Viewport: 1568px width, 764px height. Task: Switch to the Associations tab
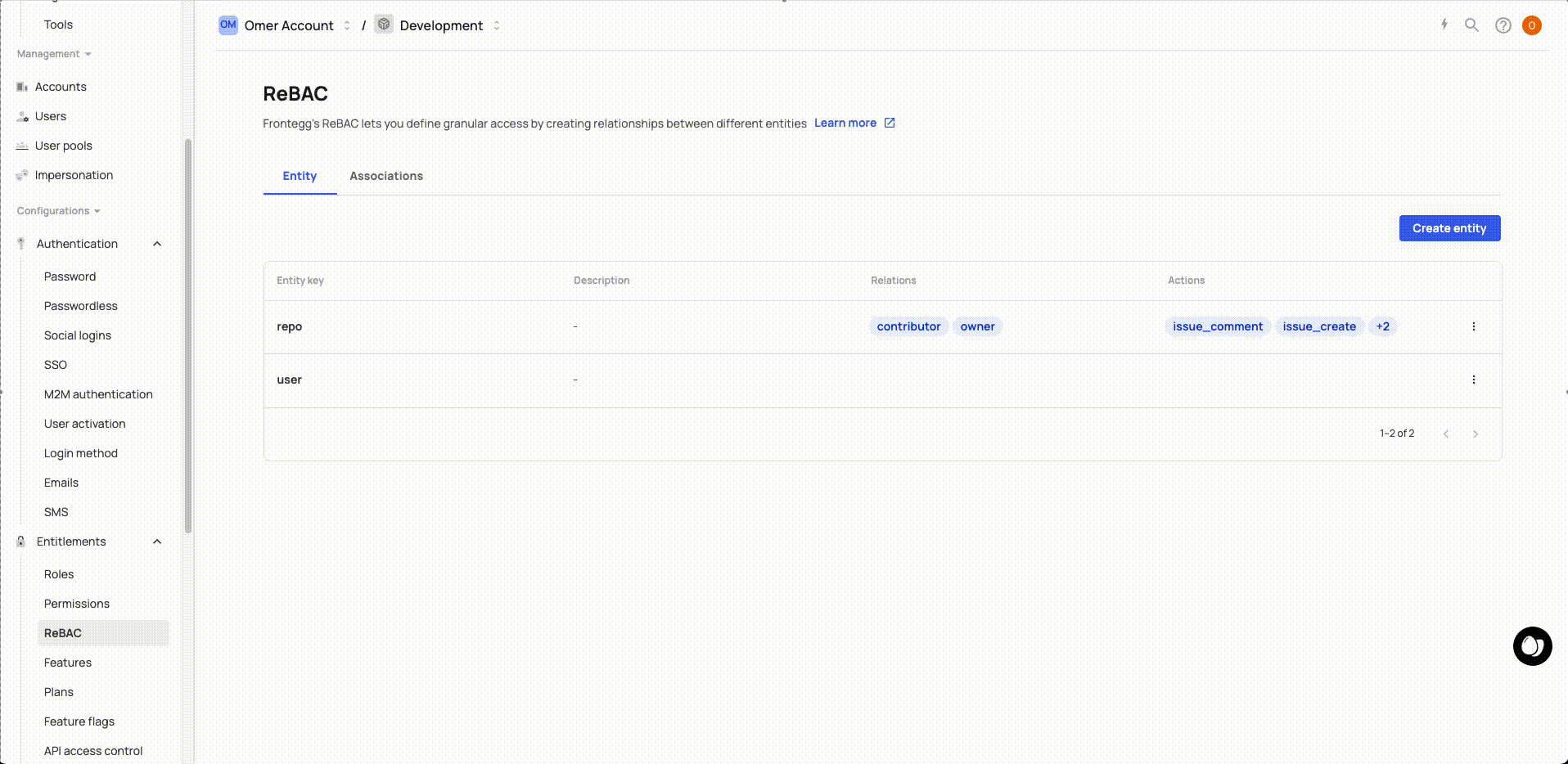385,176
